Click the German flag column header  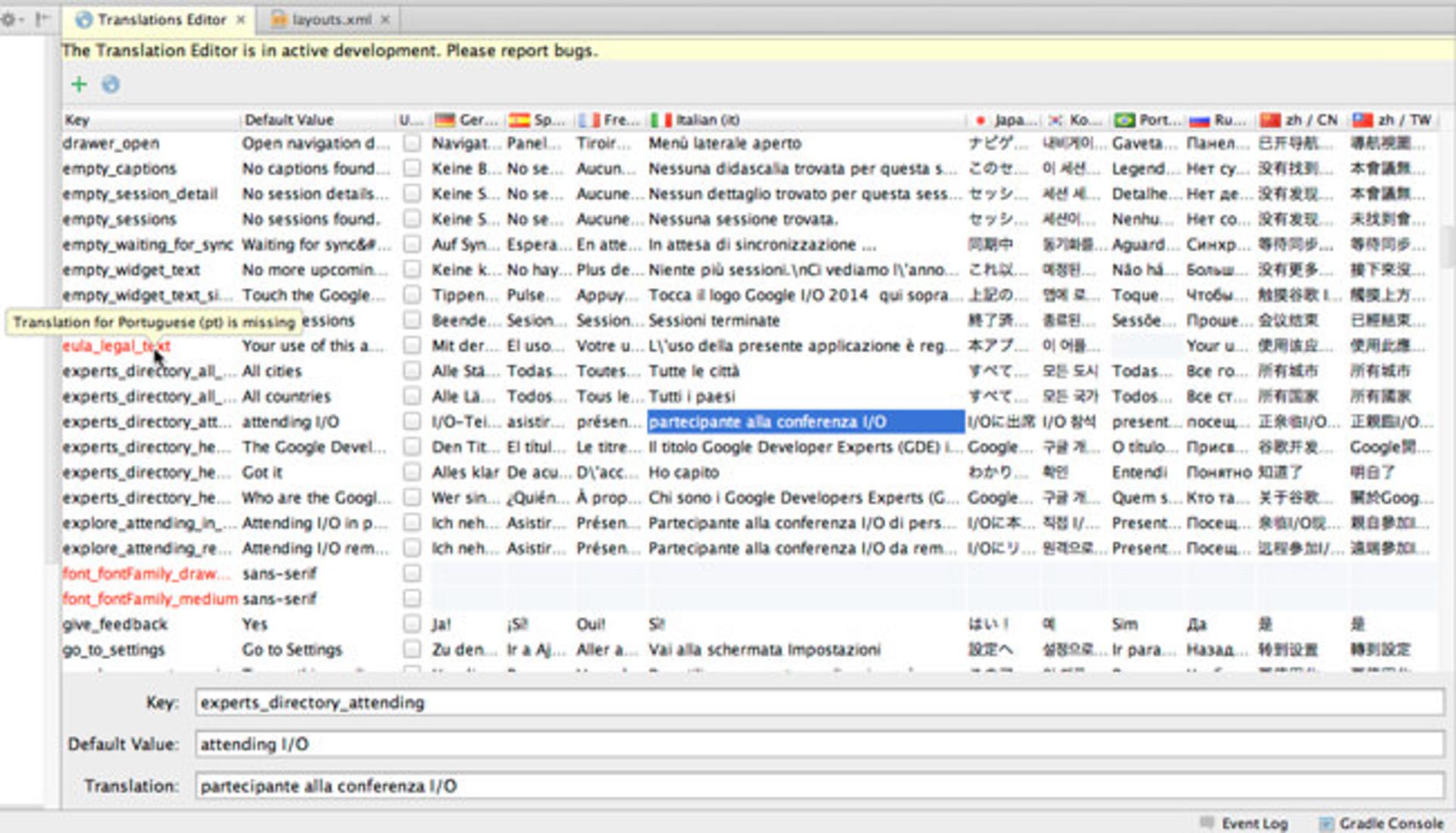466,120
